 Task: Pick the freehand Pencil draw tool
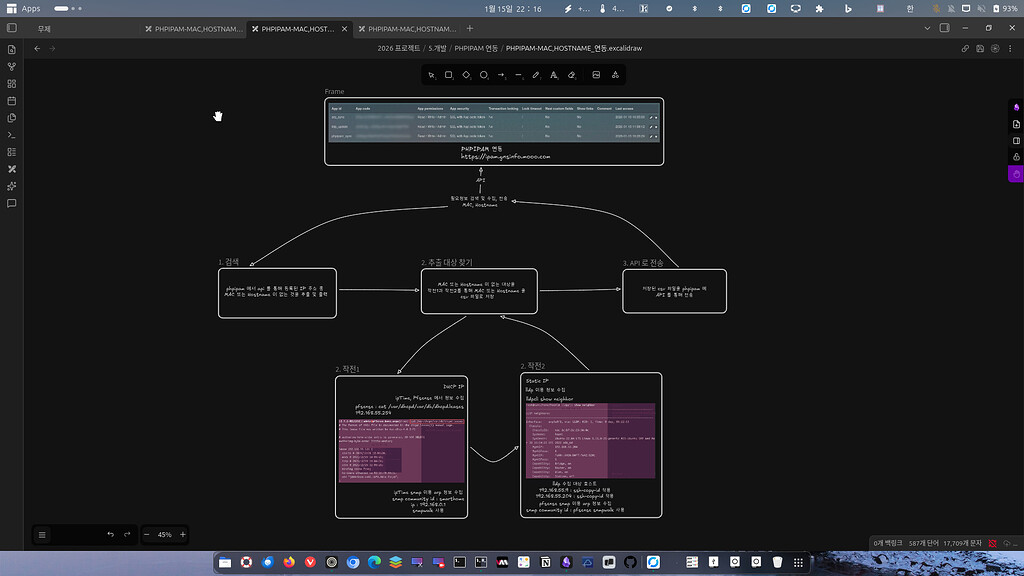click(536, 75)
